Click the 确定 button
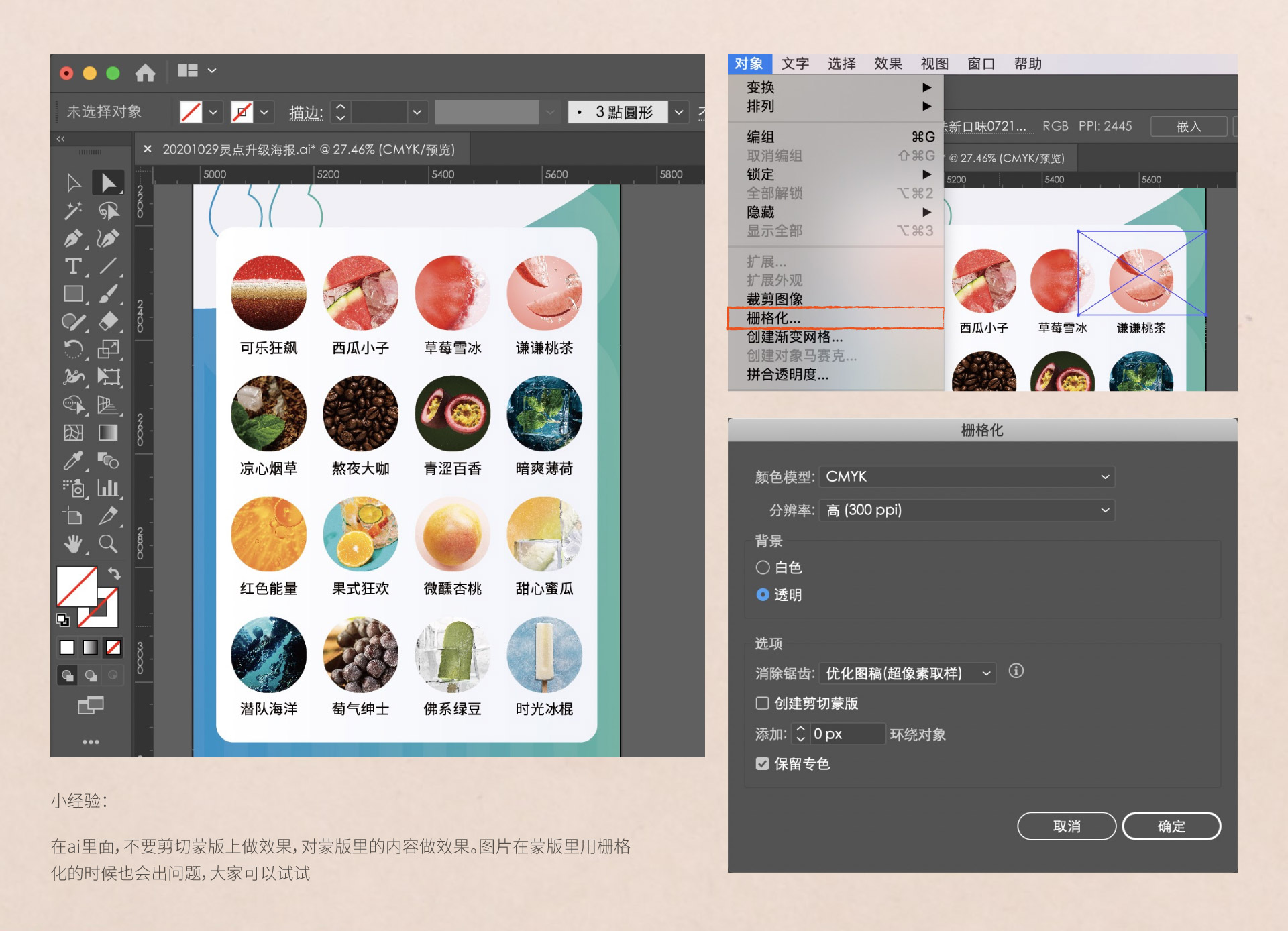 point(1171,826)
